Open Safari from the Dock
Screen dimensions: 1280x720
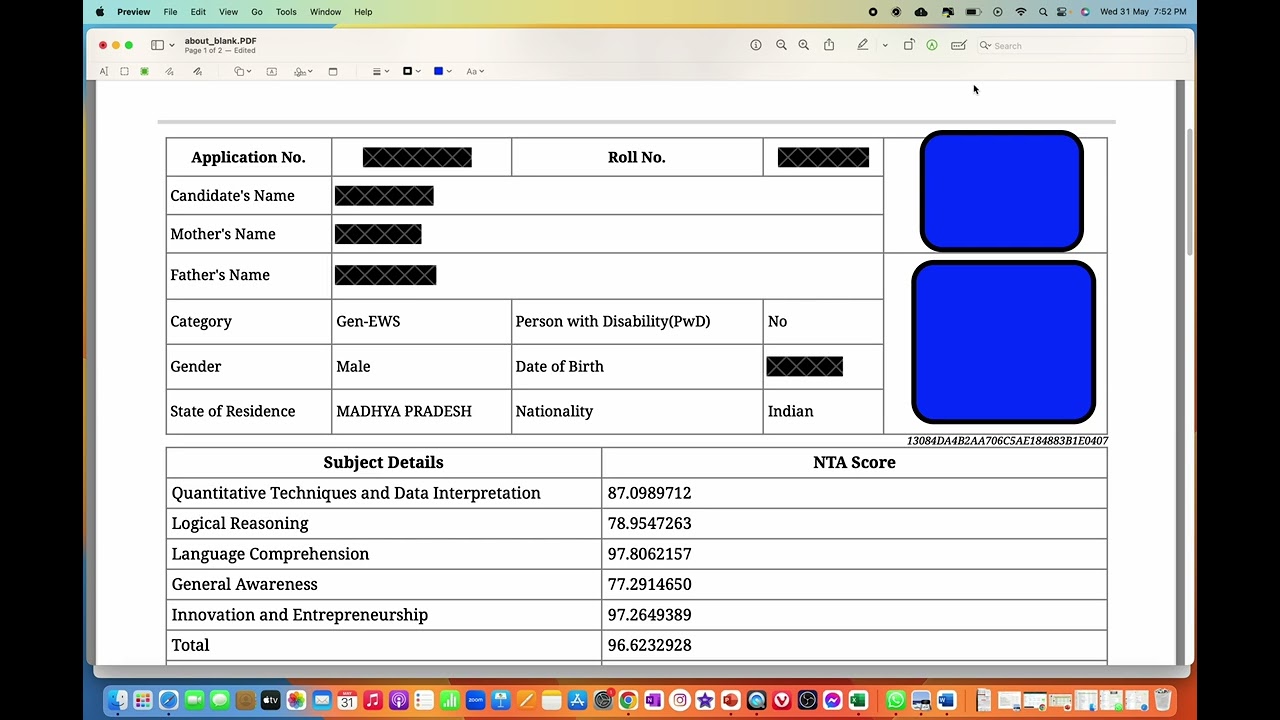click(x=169, y=701)
